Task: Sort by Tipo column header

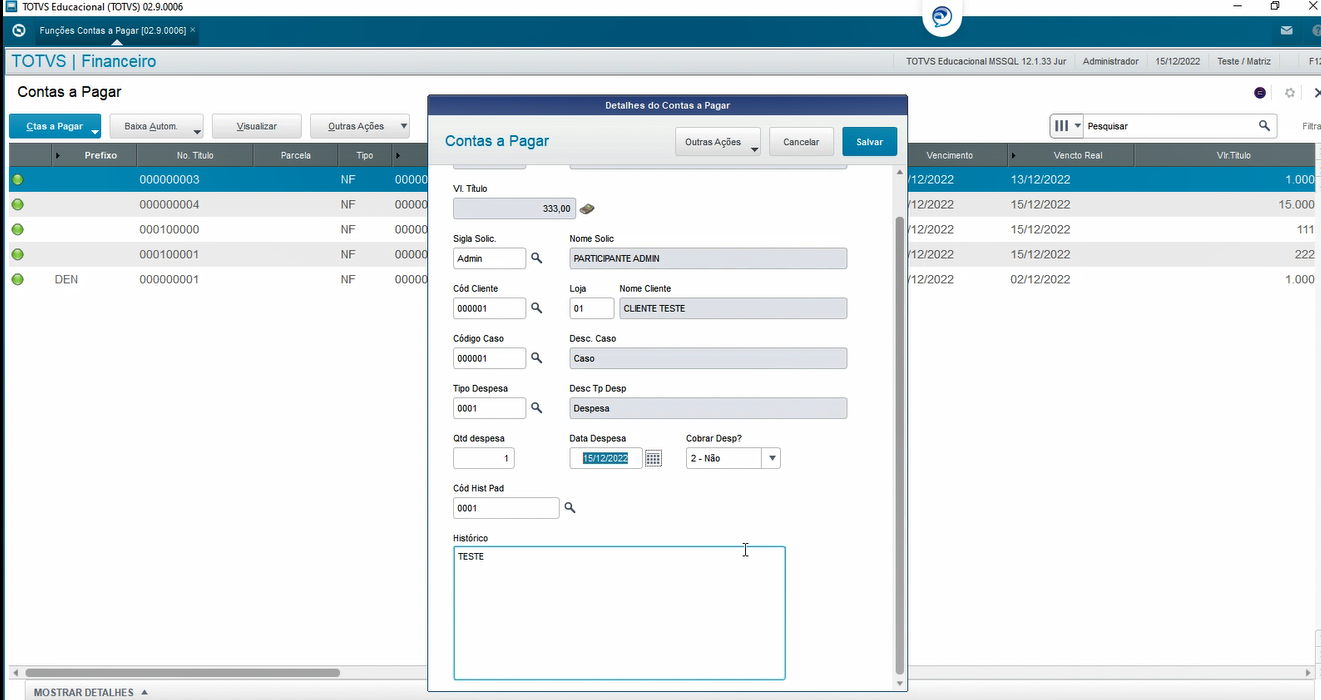Action: [x=365, y=155]
